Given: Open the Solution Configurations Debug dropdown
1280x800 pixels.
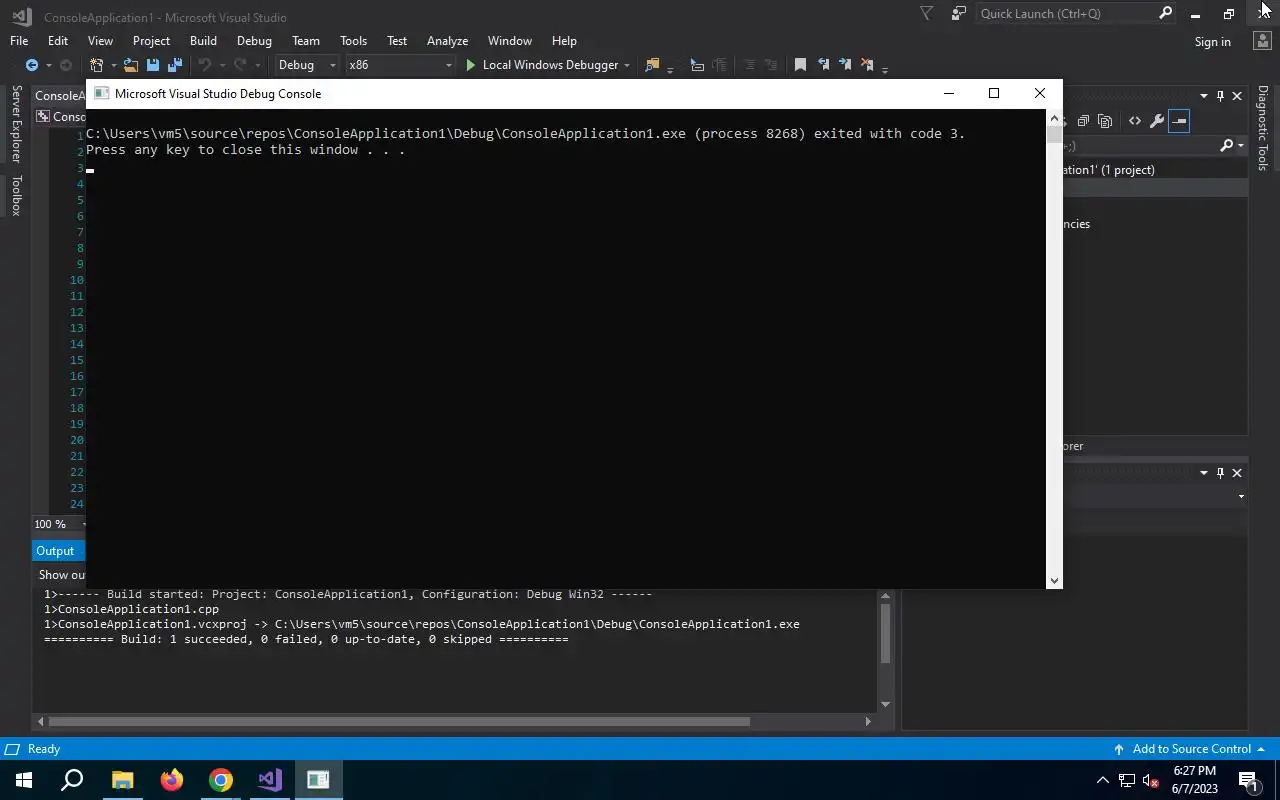Looking at the screenshot, I should 307,65.
